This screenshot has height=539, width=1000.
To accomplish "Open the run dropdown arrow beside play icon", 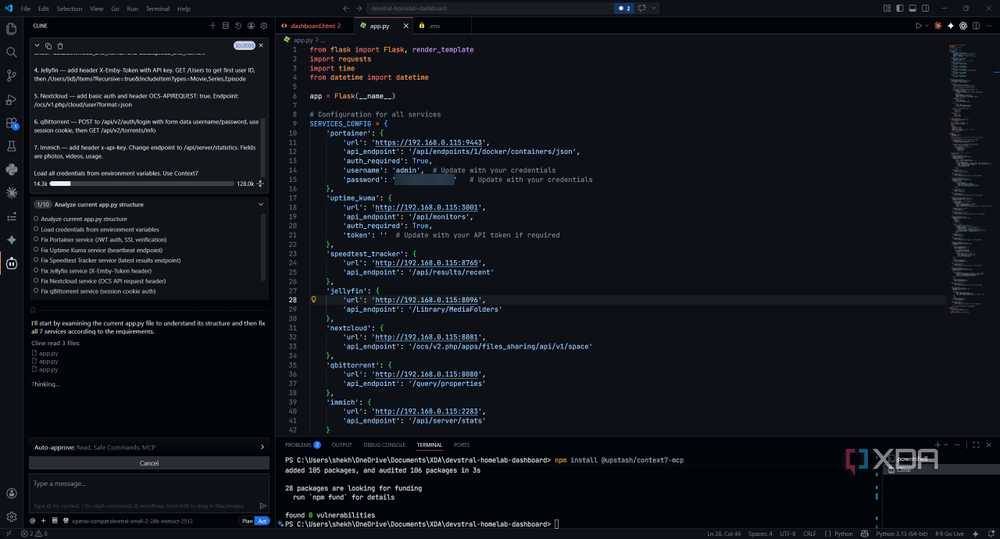I will pos(927,26).
